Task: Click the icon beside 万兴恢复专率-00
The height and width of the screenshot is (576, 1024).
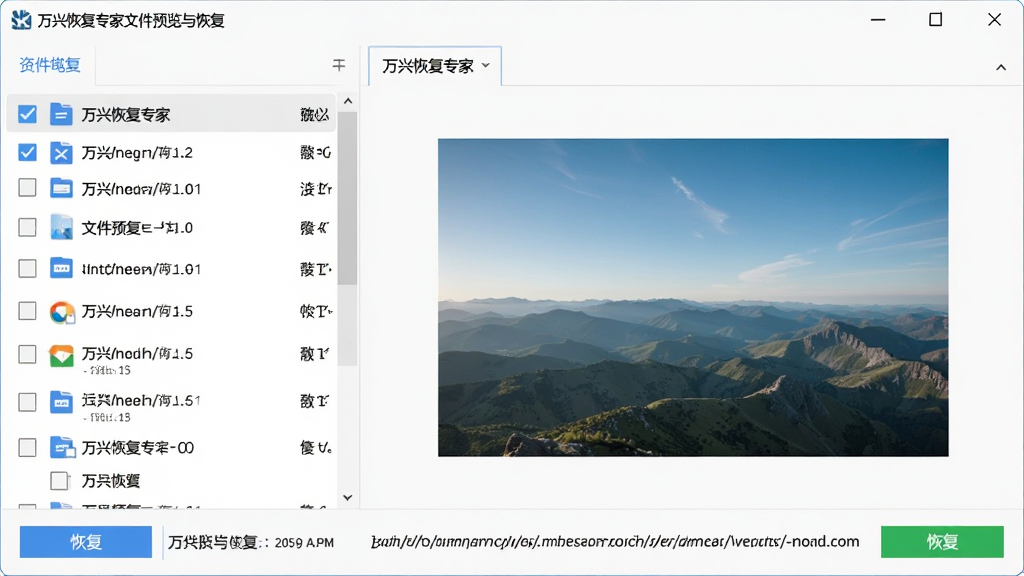Action: (63, 447)
